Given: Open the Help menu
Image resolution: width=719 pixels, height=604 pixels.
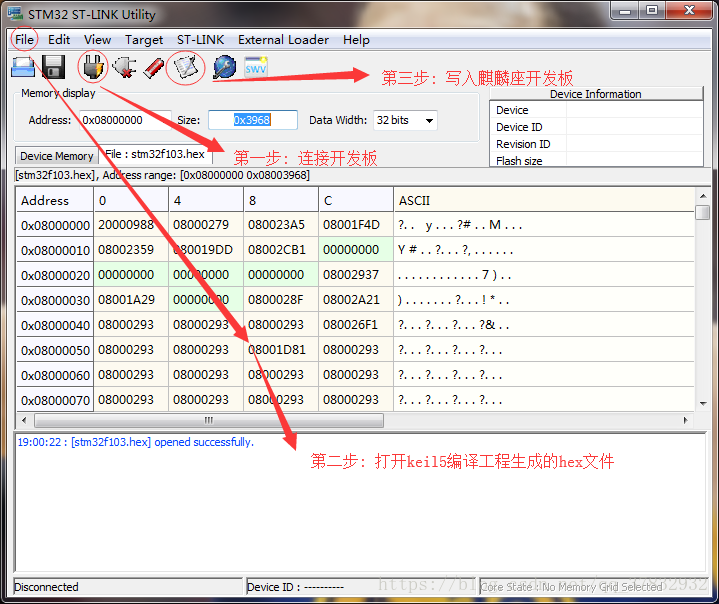Looking at the screenshot, I should [356, 39].
